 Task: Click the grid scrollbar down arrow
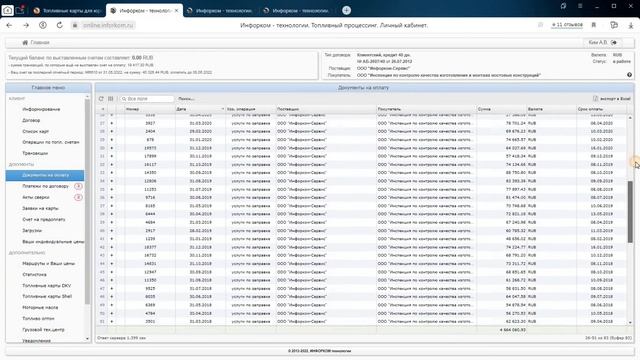pyautogui.click(x=630, y=322)
